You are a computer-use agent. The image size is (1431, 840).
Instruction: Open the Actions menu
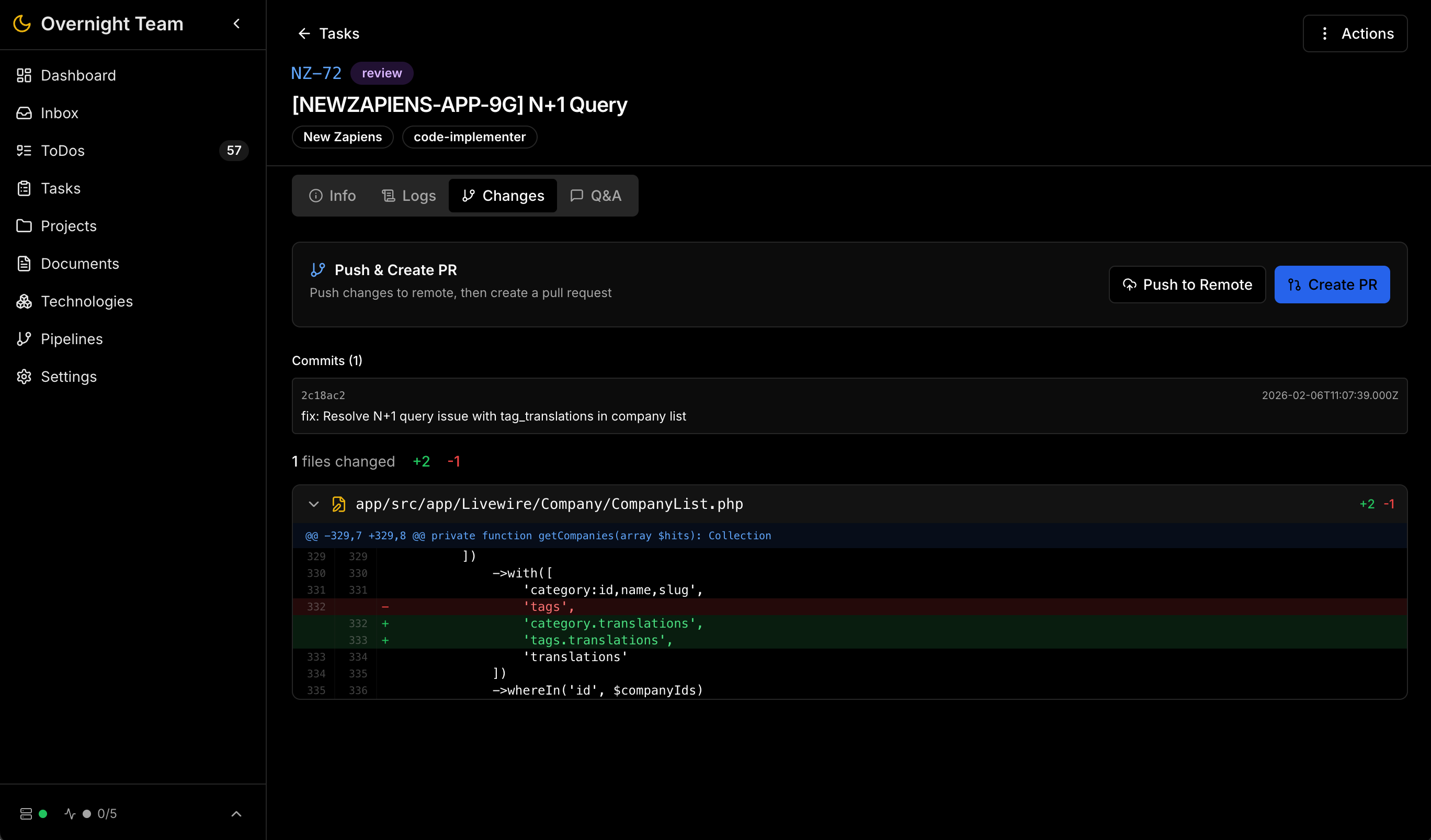click(x=1355, y=33)
